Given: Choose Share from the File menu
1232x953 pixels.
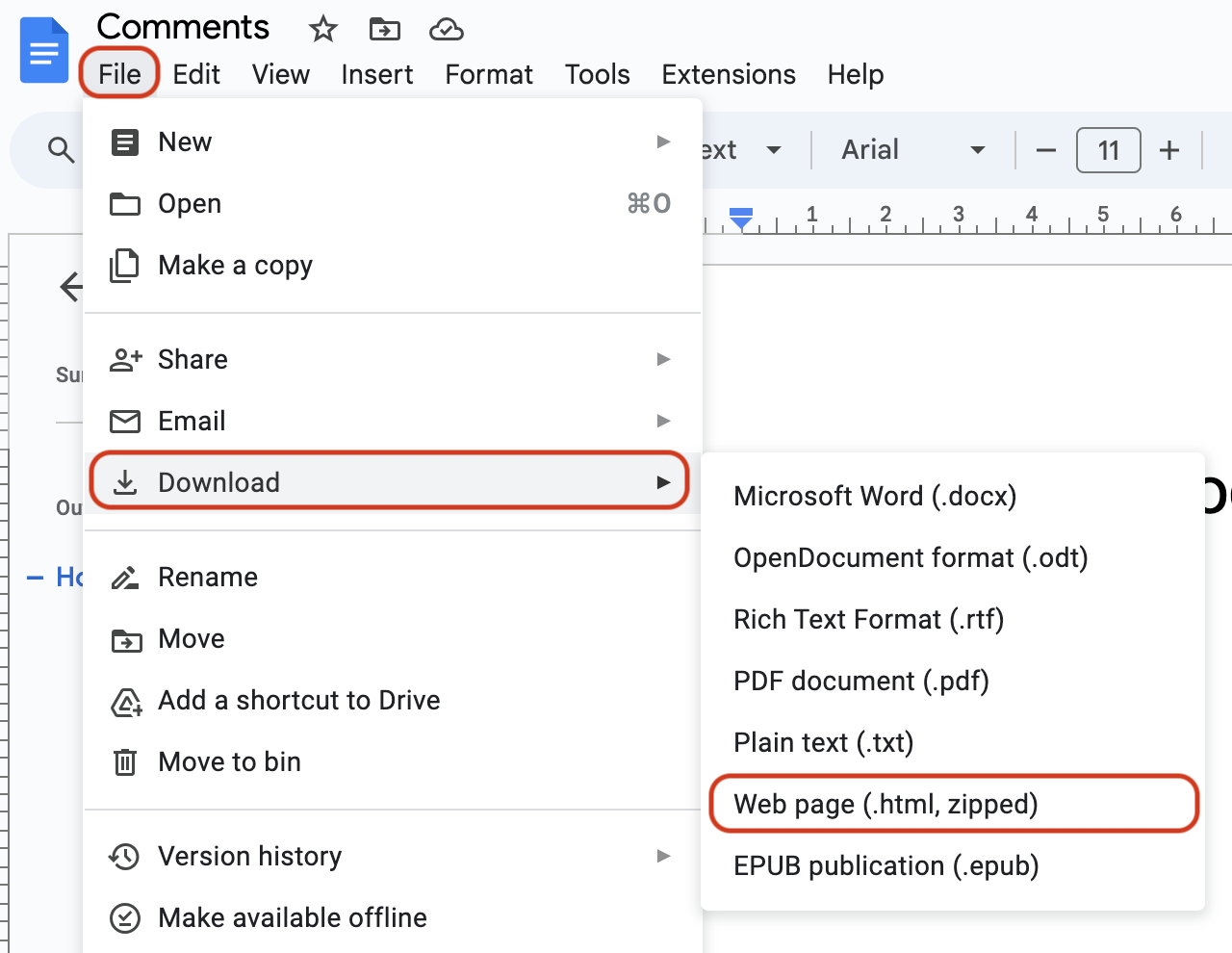Looking at the screenshot, I should pyautogui.click(x=393, y=360).
